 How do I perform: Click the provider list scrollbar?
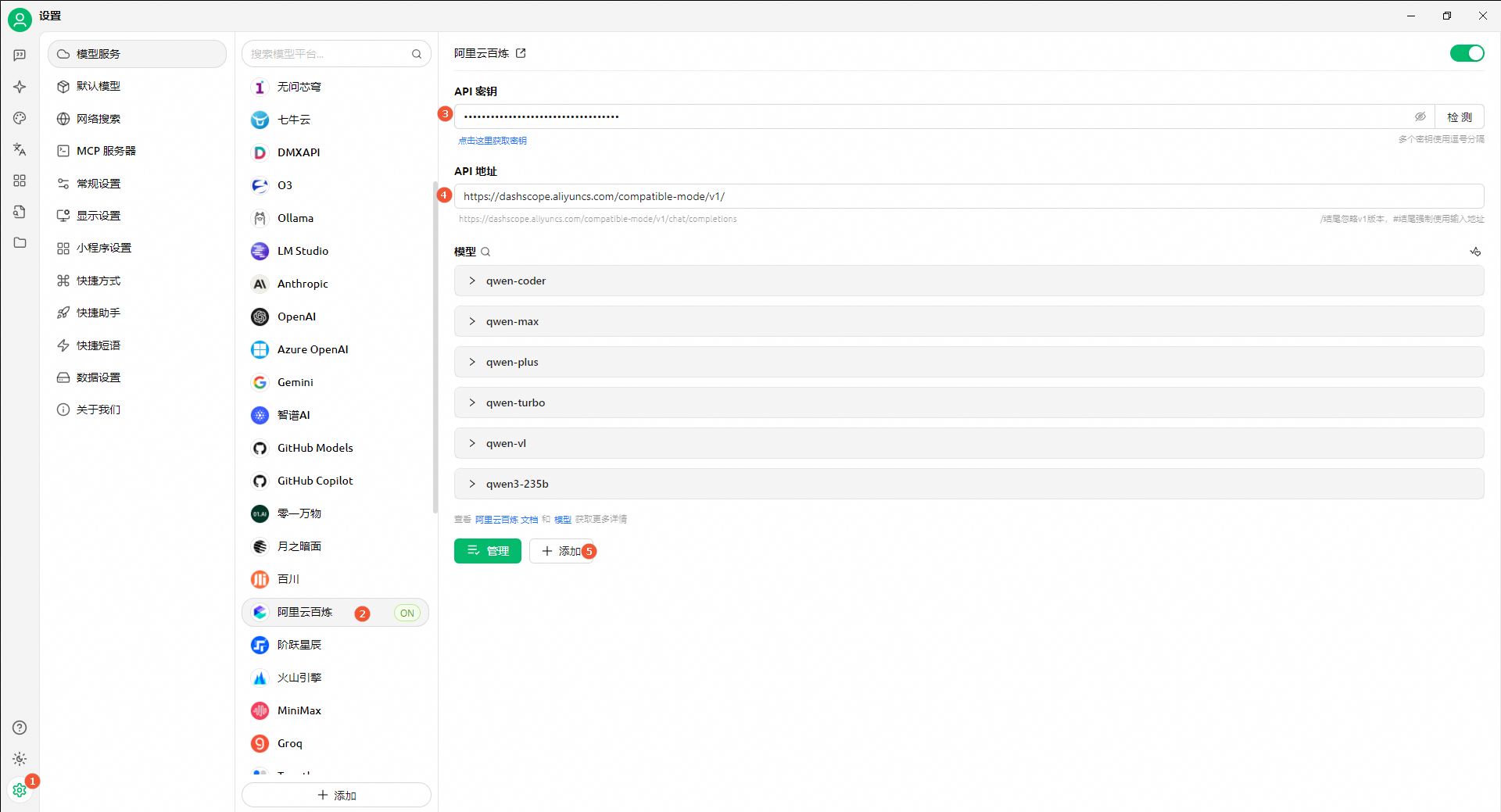[x=435, y=348]
